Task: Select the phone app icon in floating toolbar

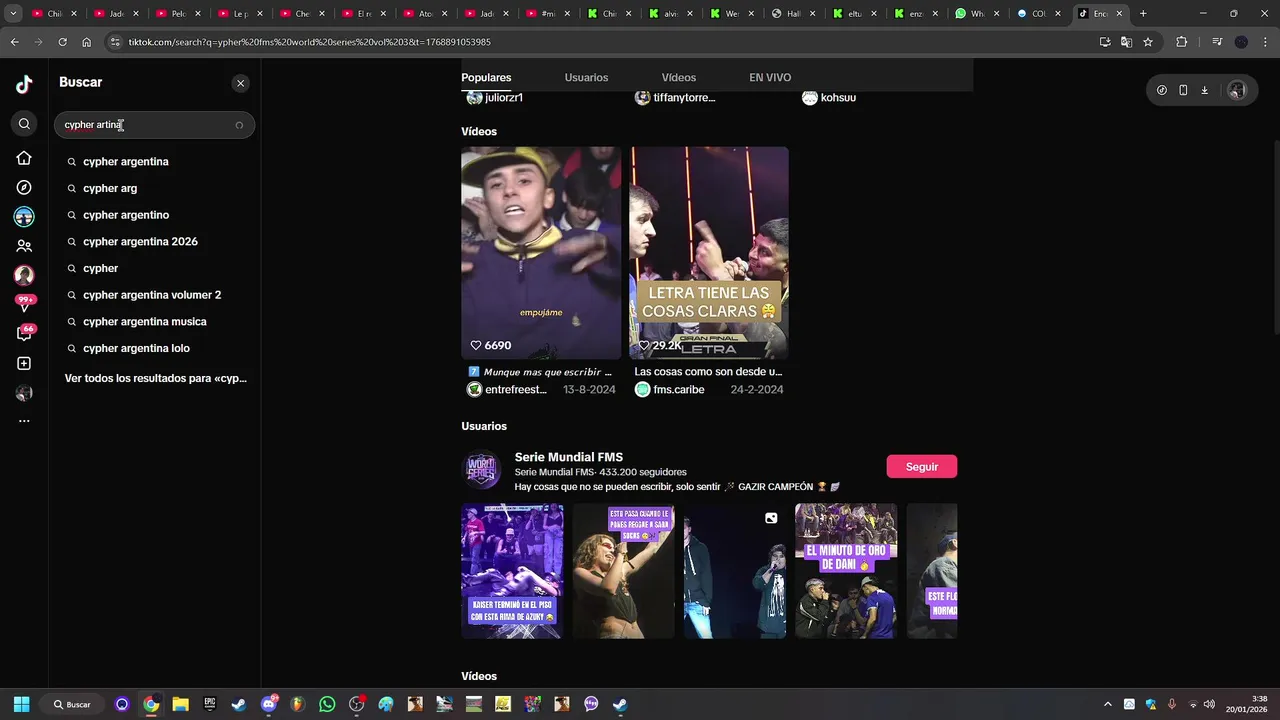Action: coord(1183,90)
